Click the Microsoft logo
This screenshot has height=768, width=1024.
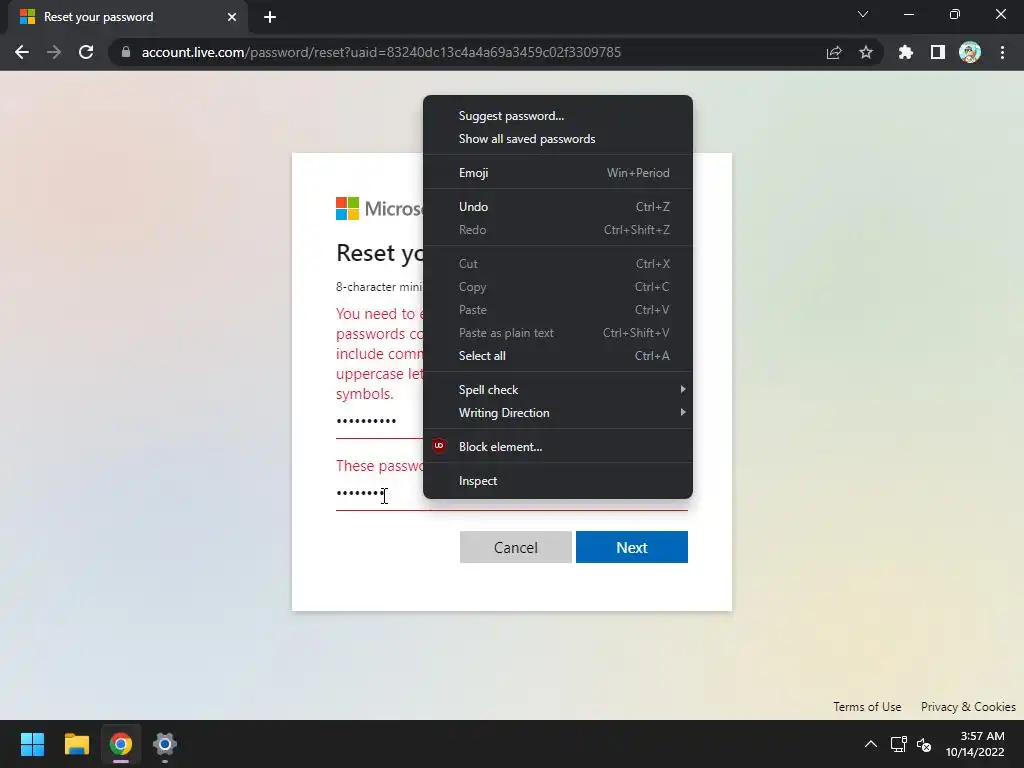(379, 208)
